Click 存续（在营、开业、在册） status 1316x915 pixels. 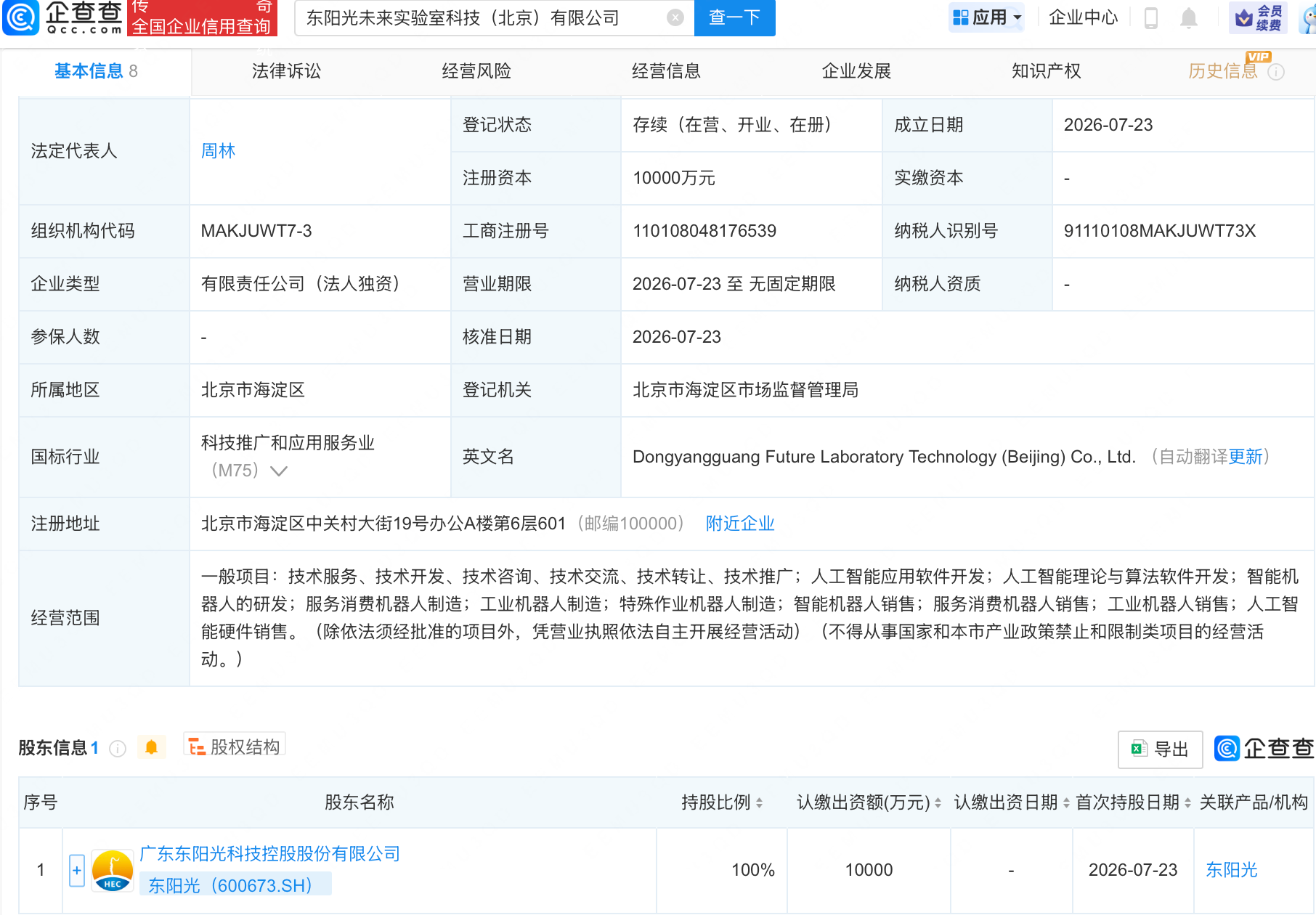pyautogui.click(x=733, y=125)
